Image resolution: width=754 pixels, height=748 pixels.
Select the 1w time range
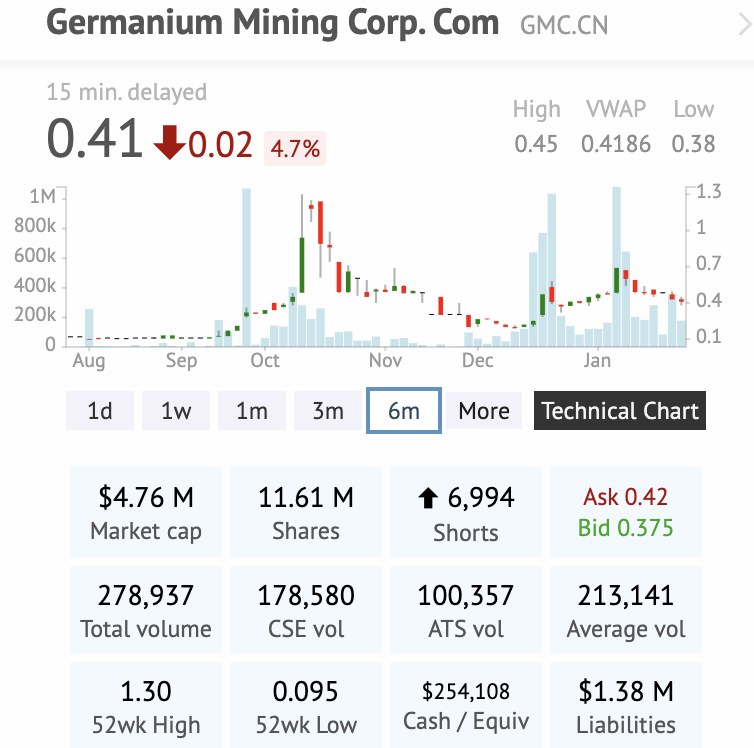[176, 411]
